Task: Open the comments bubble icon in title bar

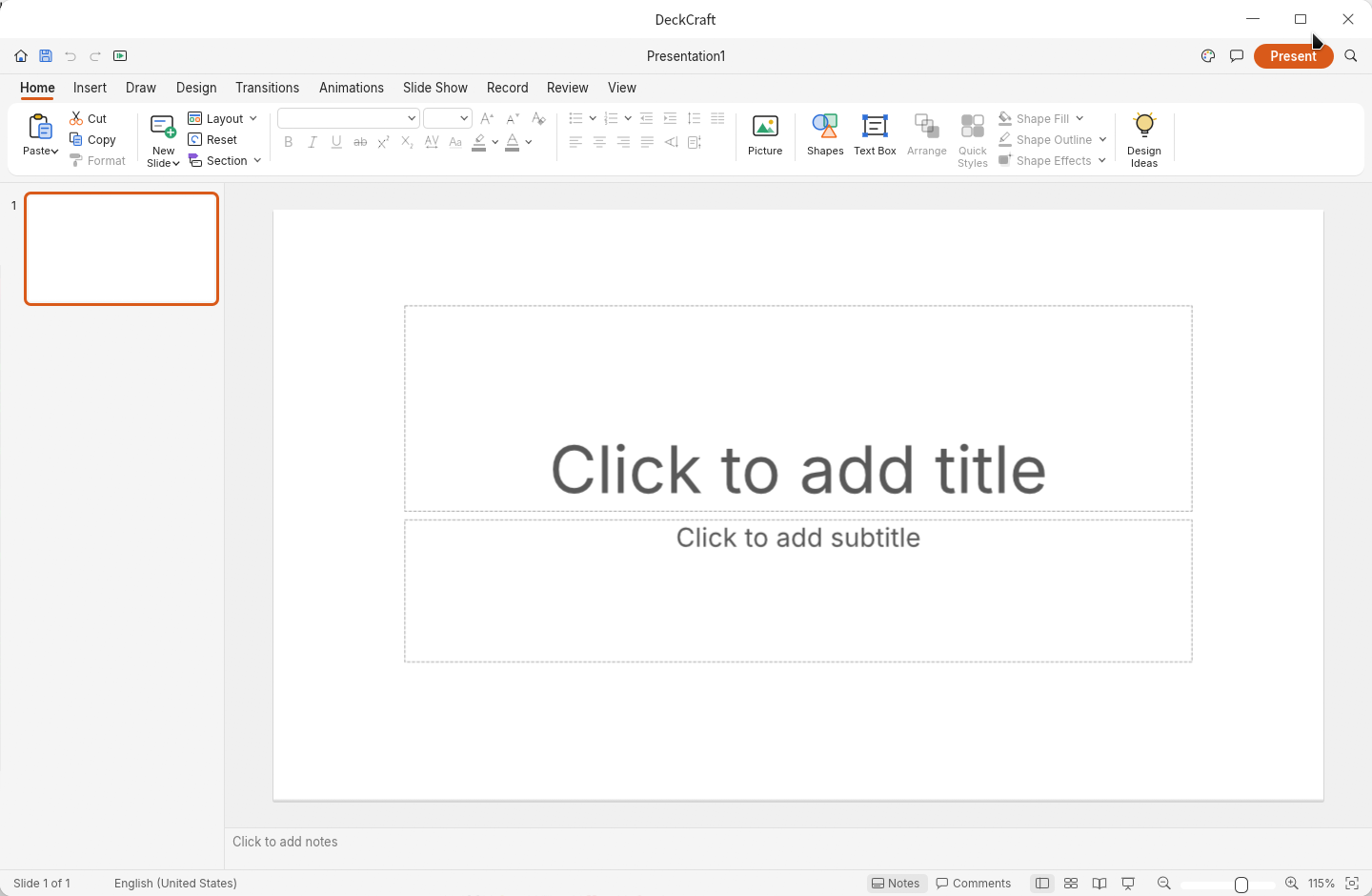Action: 1237,56
